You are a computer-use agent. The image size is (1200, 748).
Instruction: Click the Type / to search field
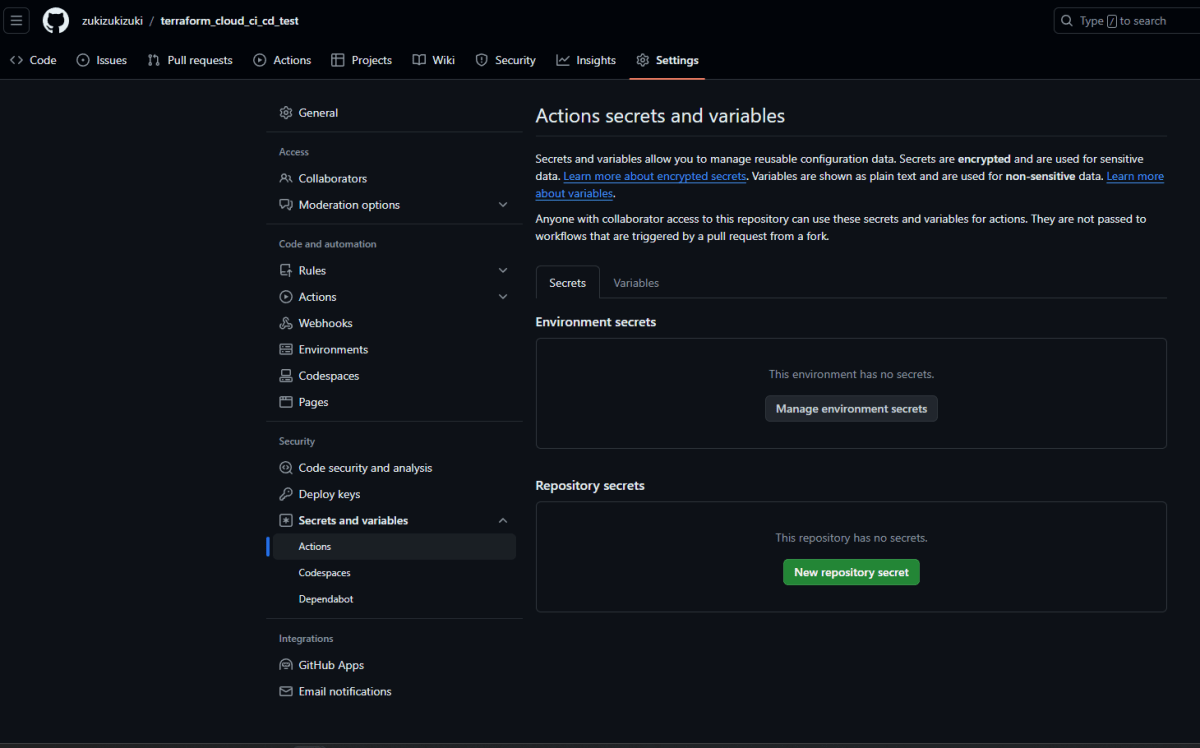tap(1127, 21)
